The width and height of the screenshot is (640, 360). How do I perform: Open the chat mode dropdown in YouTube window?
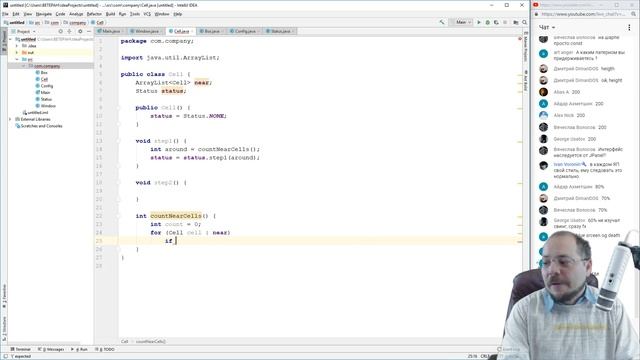point(547,27)
